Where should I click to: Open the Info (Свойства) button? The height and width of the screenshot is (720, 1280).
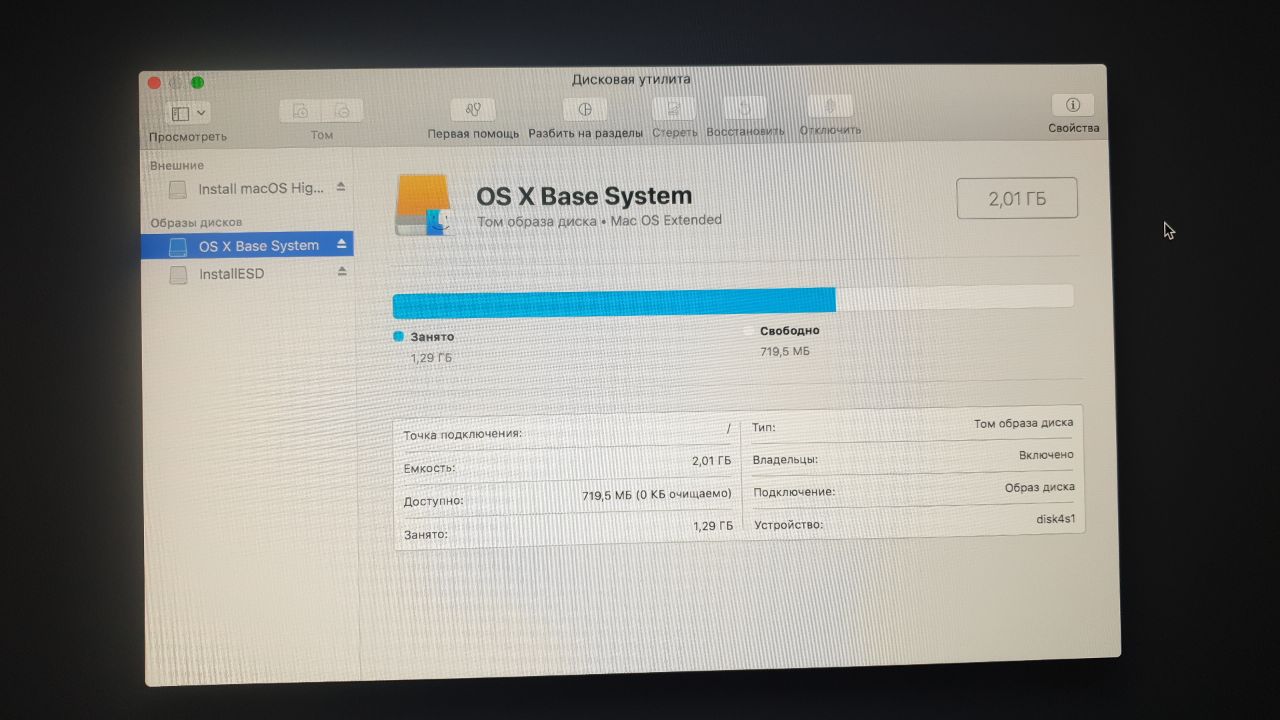coord(1073,104)
